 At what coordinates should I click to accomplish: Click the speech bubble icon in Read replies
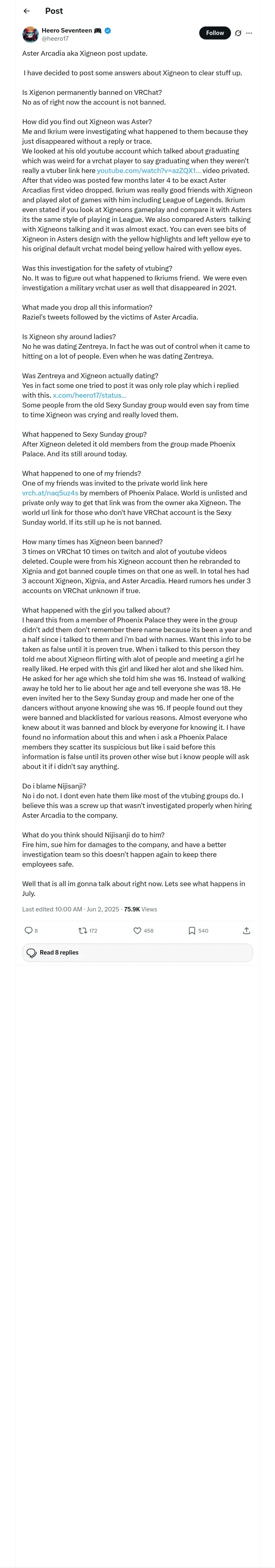point(32,953)
